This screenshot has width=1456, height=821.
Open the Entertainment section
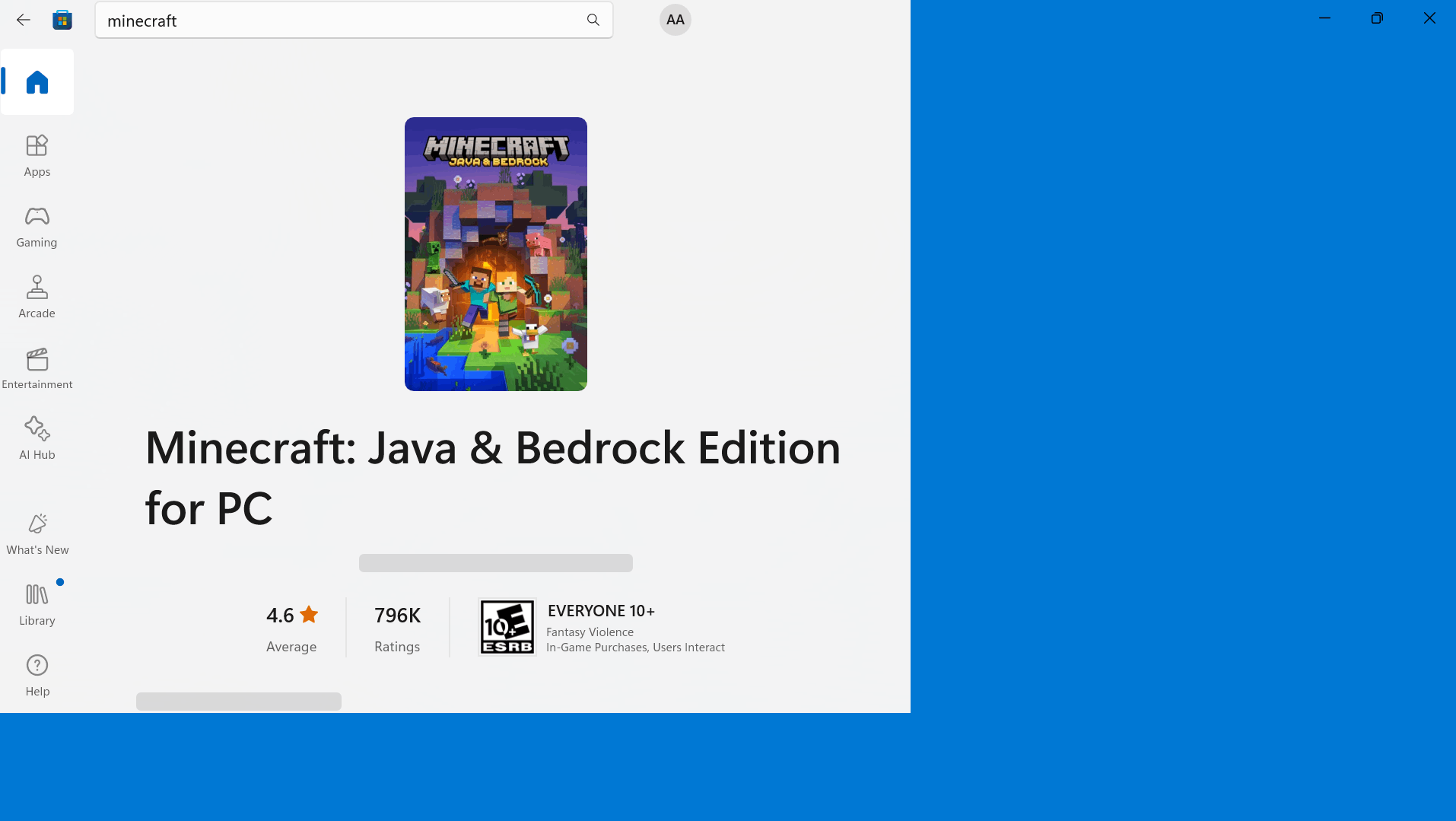[x=37, y=368]
